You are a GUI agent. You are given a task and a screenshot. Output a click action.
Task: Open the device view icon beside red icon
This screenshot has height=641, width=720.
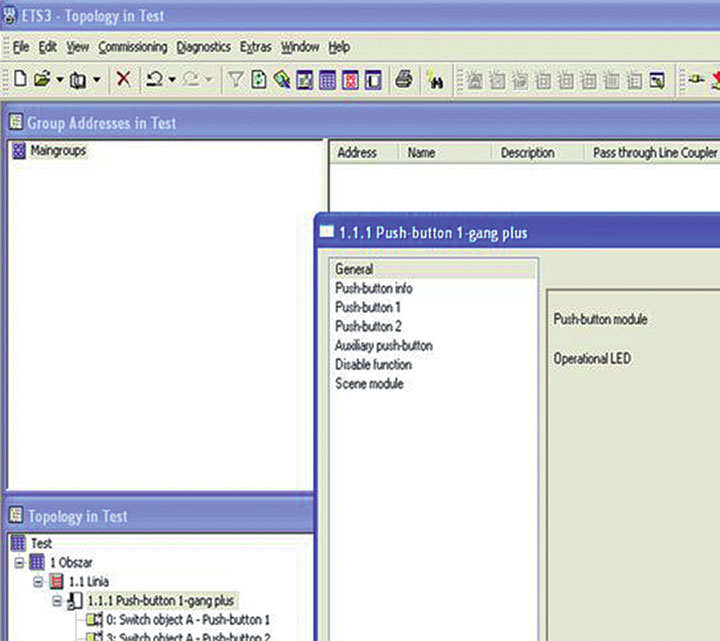click(x=373, y=81)
